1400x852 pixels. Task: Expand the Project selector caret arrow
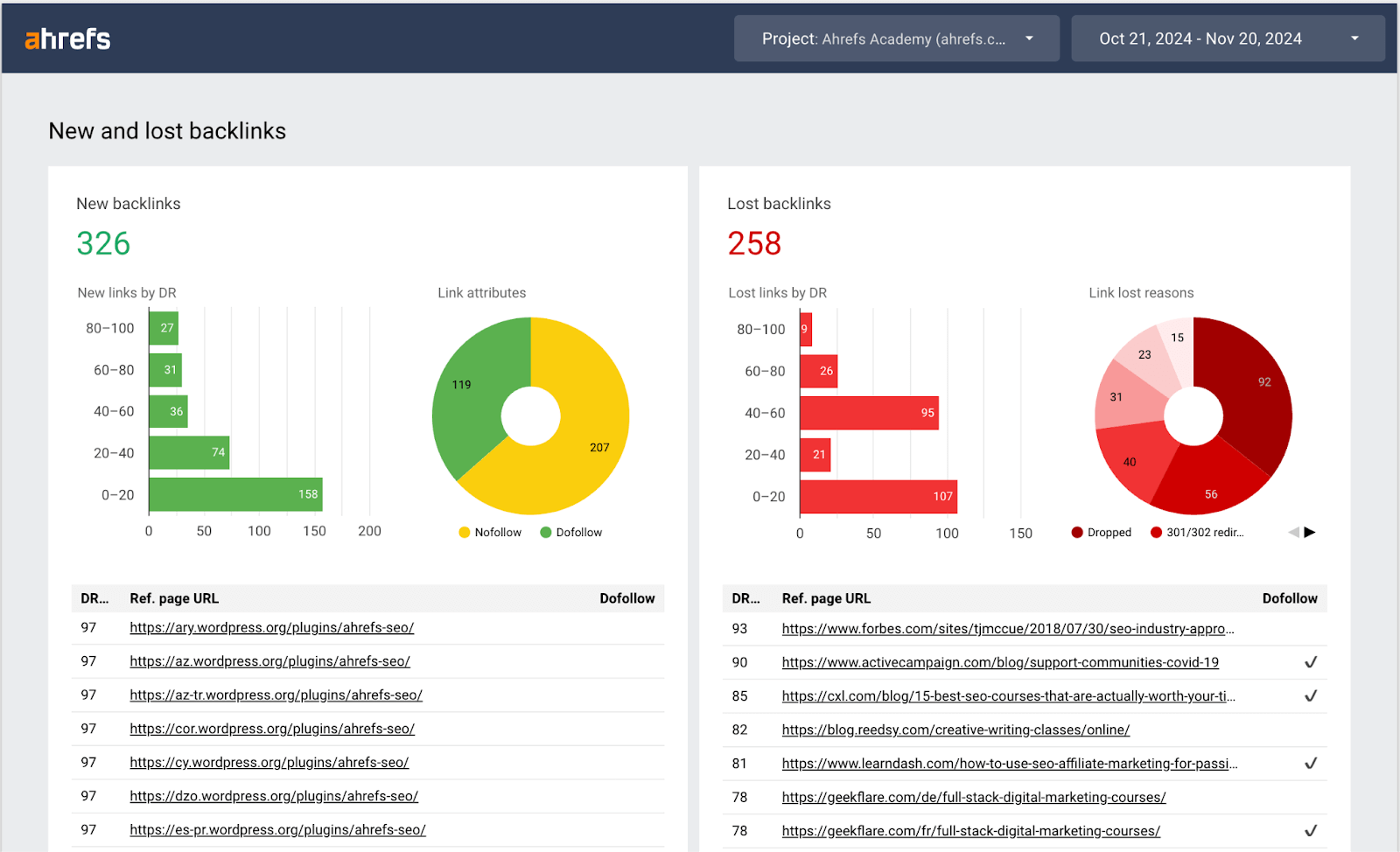click(1029, 38)
